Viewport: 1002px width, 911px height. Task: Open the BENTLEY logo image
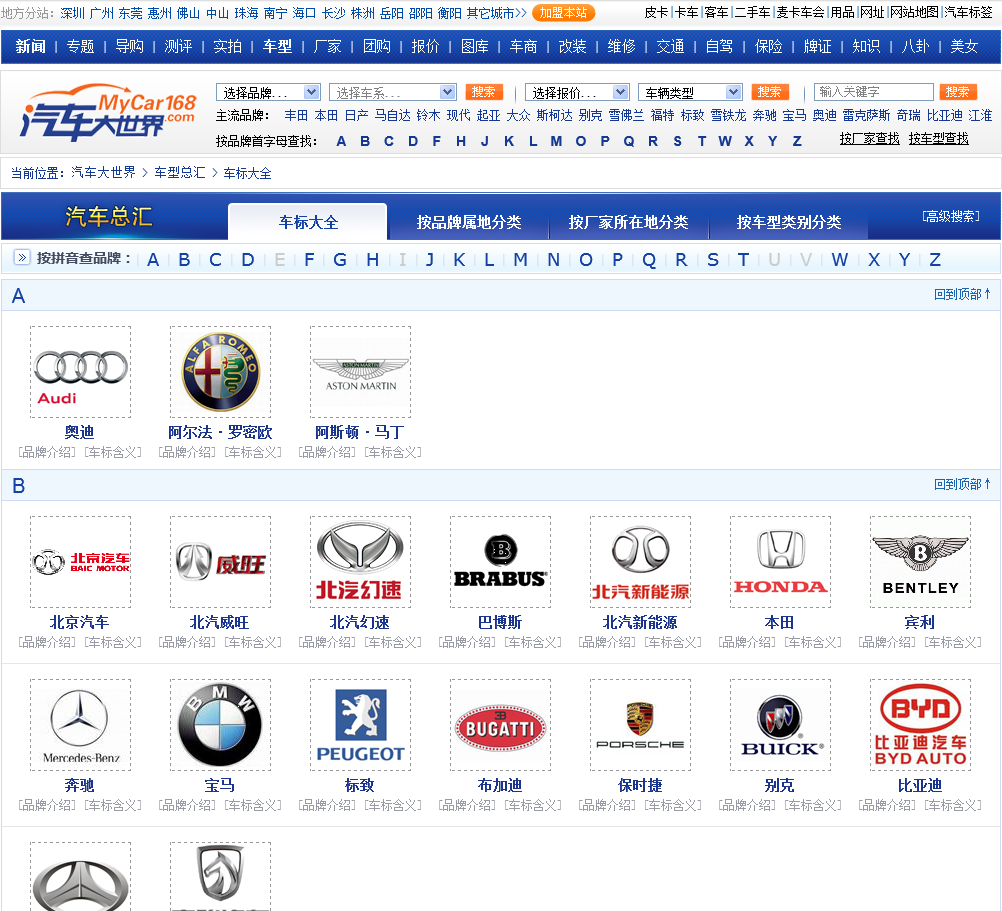tap(920, 562)
